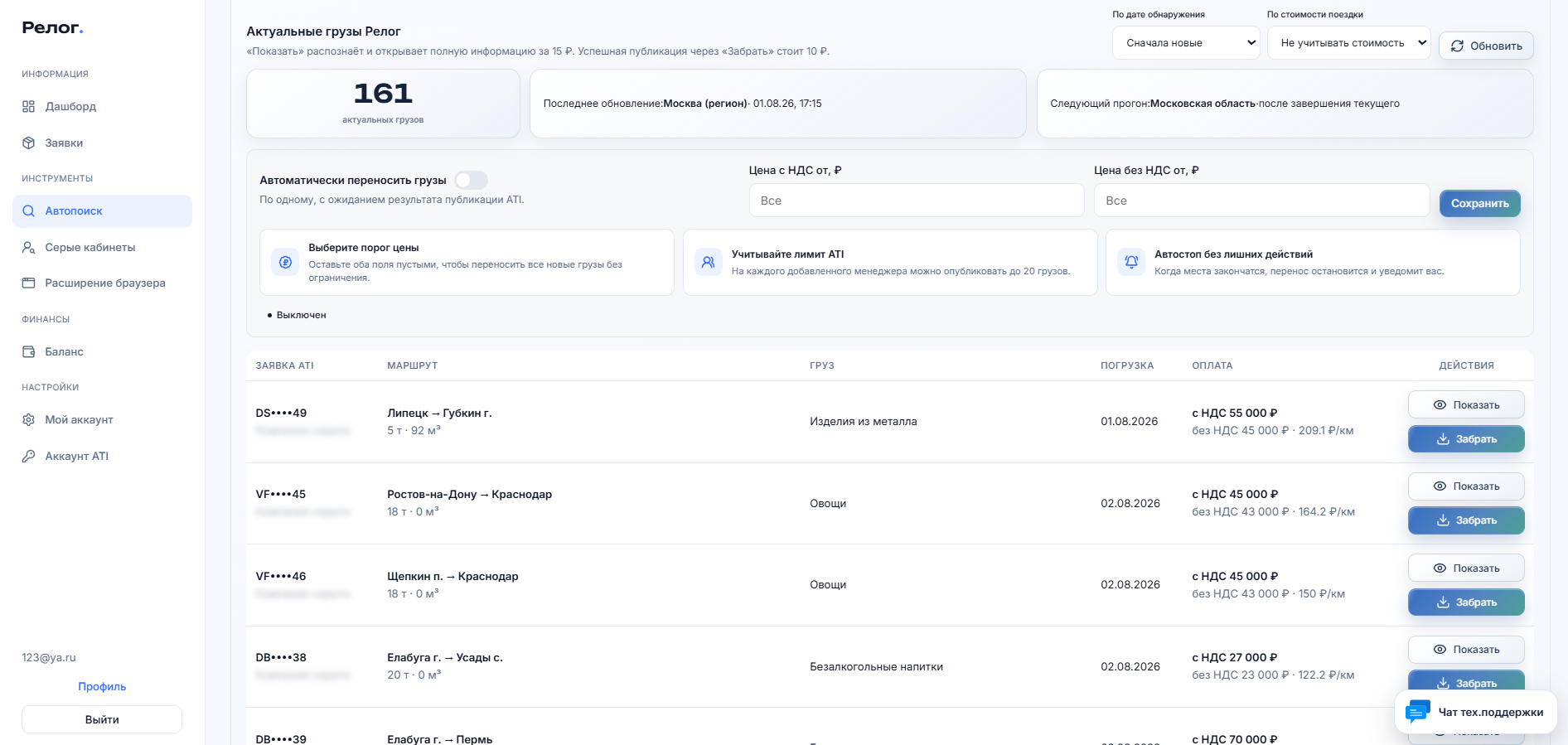Click the chat bubble icon of tech support

click(1418, 712)
